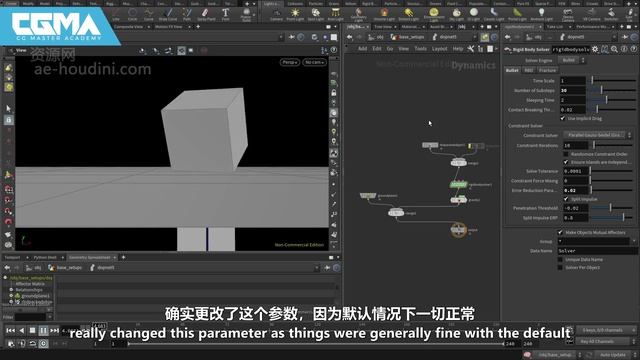Viewport: 640px width, 360px height.
Task: Open the Solver Engine Bullet dropdown
Action: [x=572, y=60]
